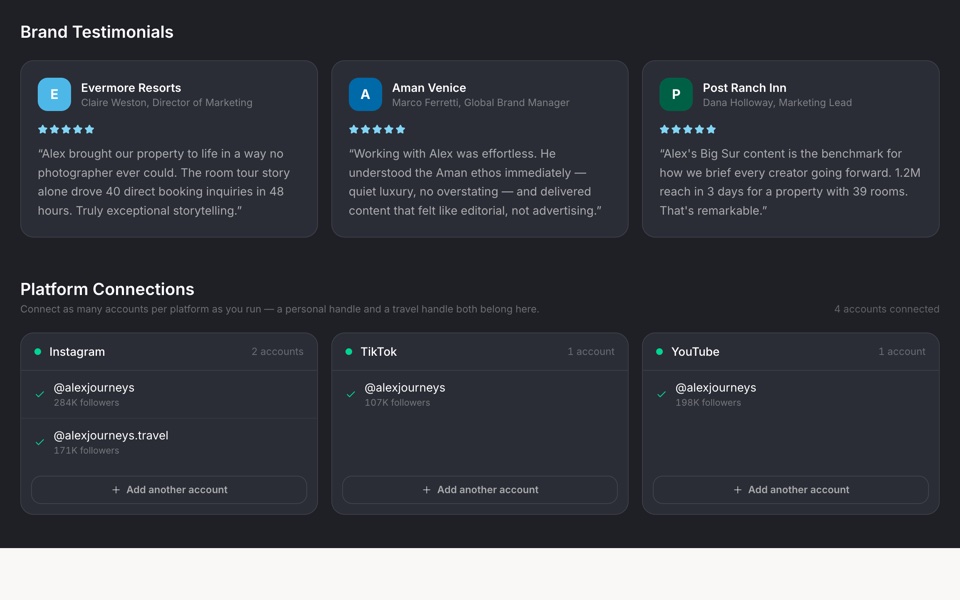Click the 'Connect as many accounts per platform' subtitle
The width and height of the screenshot is (960, 600).
280,309
